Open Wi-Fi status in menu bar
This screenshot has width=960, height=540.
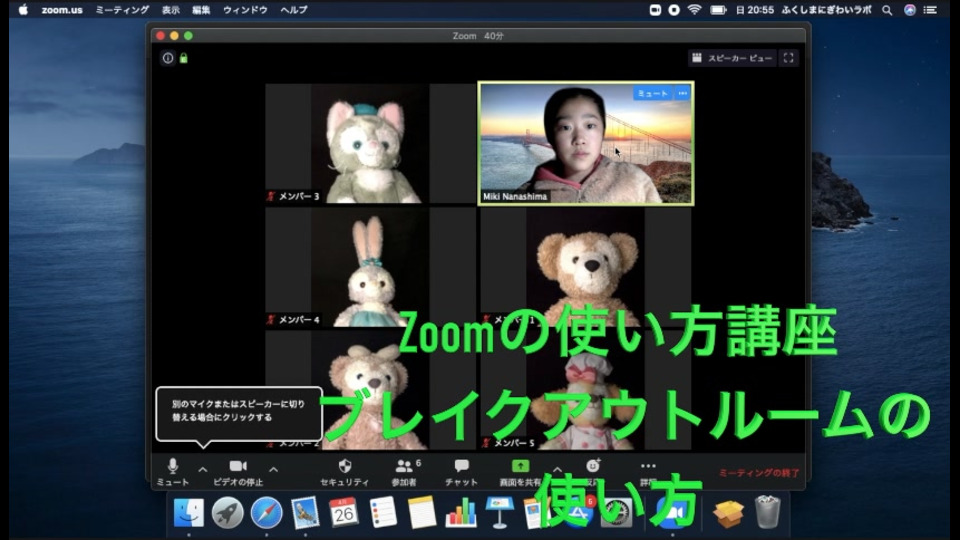click(x=694, y=10)
